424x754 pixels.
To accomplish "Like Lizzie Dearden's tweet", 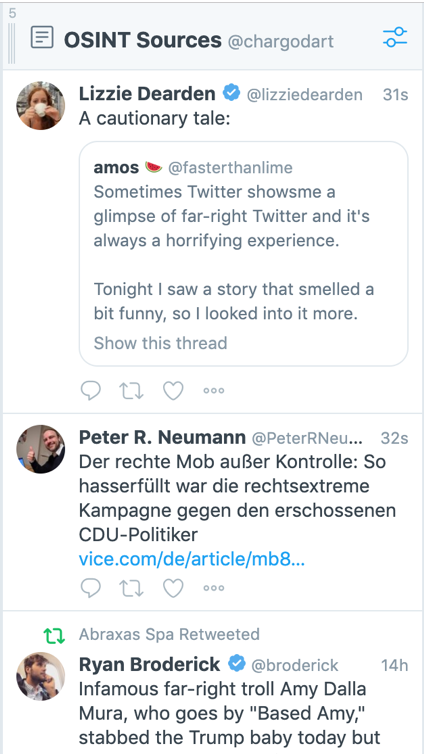I will pyautogui.click(x=173, y=390).
